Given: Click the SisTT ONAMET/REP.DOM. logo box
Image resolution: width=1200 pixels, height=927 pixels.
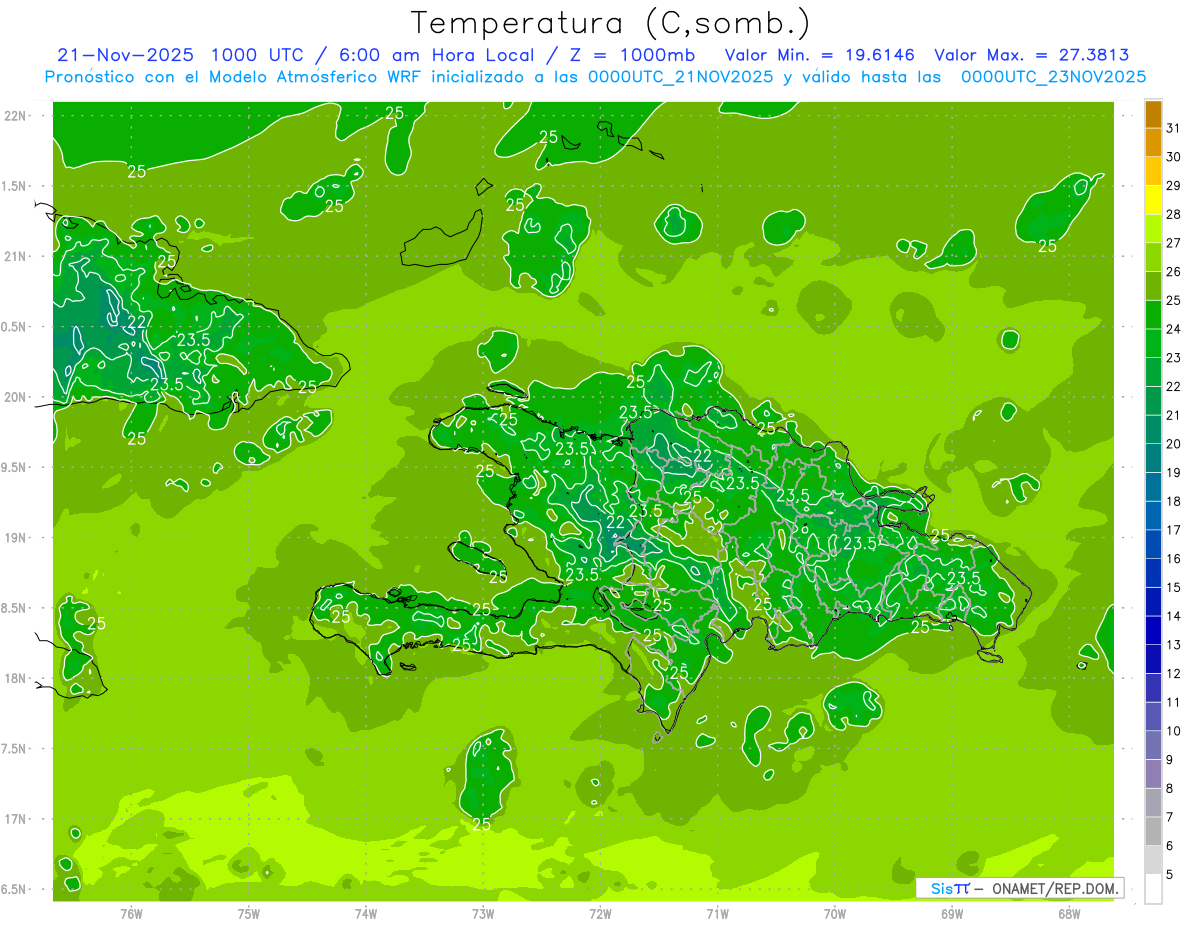Looking at the screenshot, I should 1020,888.
